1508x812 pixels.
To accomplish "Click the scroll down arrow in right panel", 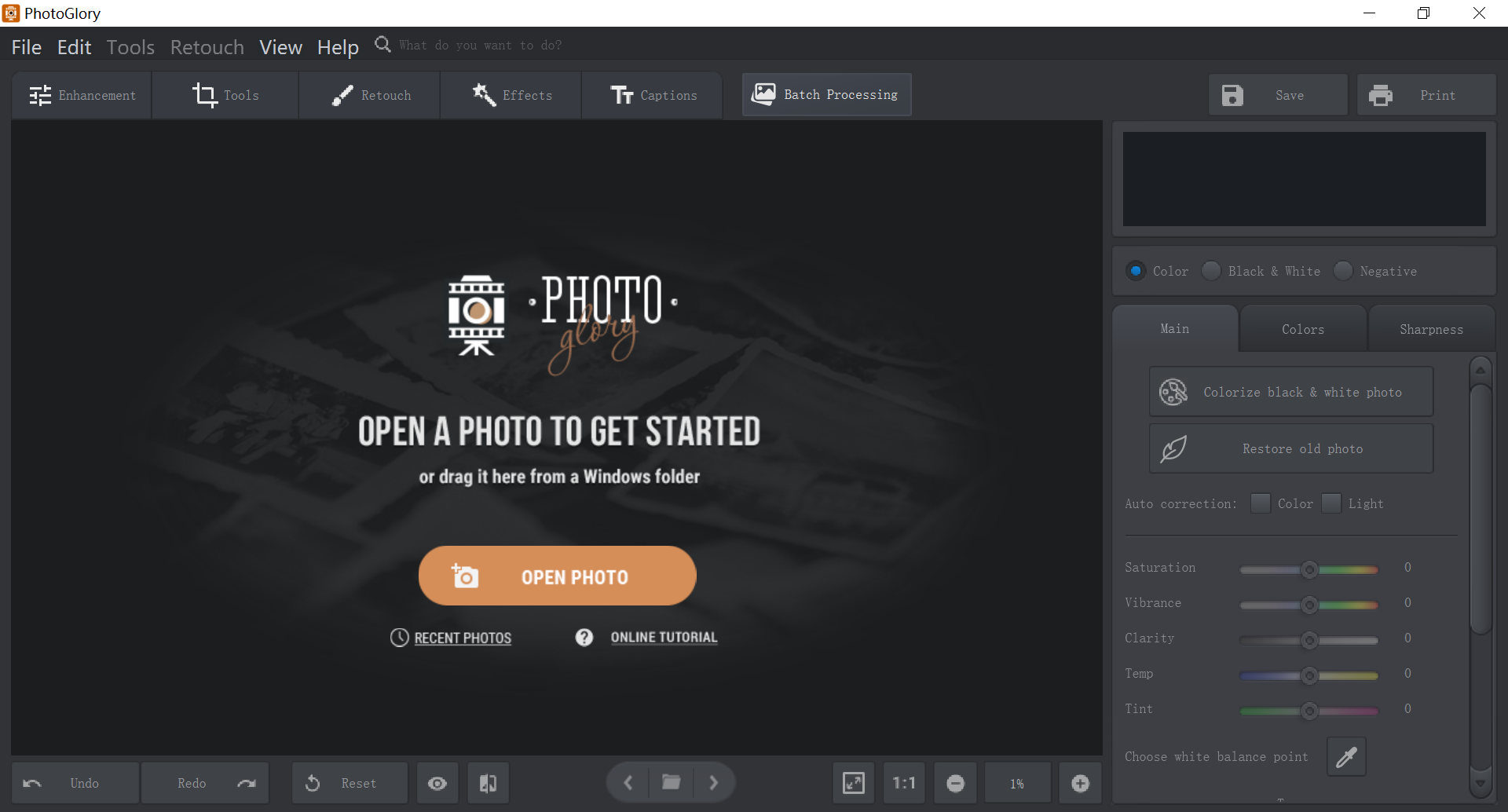I will (x=1481, y=782).
